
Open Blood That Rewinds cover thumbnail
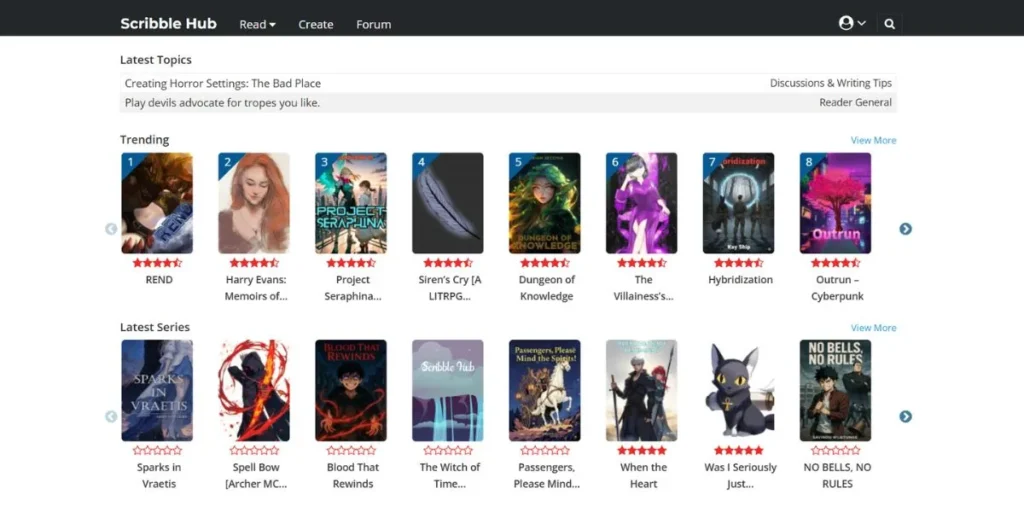click(x=351, y=391)
